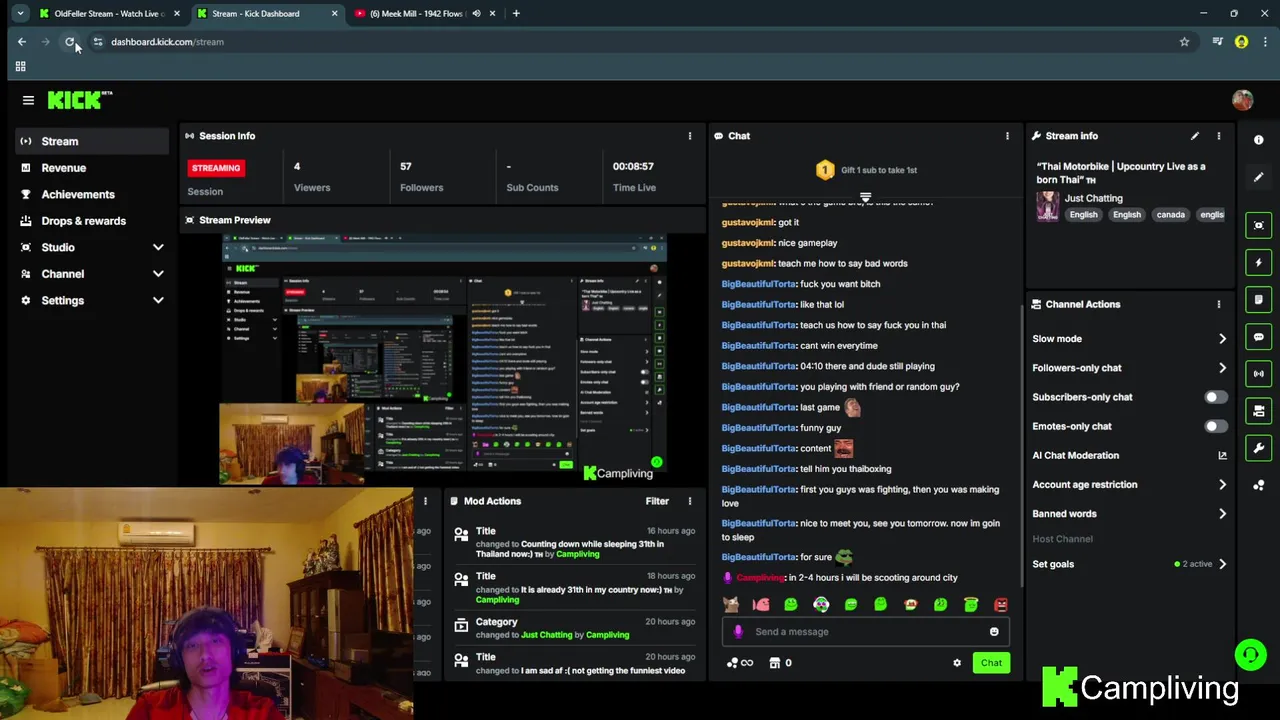This screenshot has height=720, width=1280.
Task: Enable Emotes-only chat toggle
Action: (1215, 426)
